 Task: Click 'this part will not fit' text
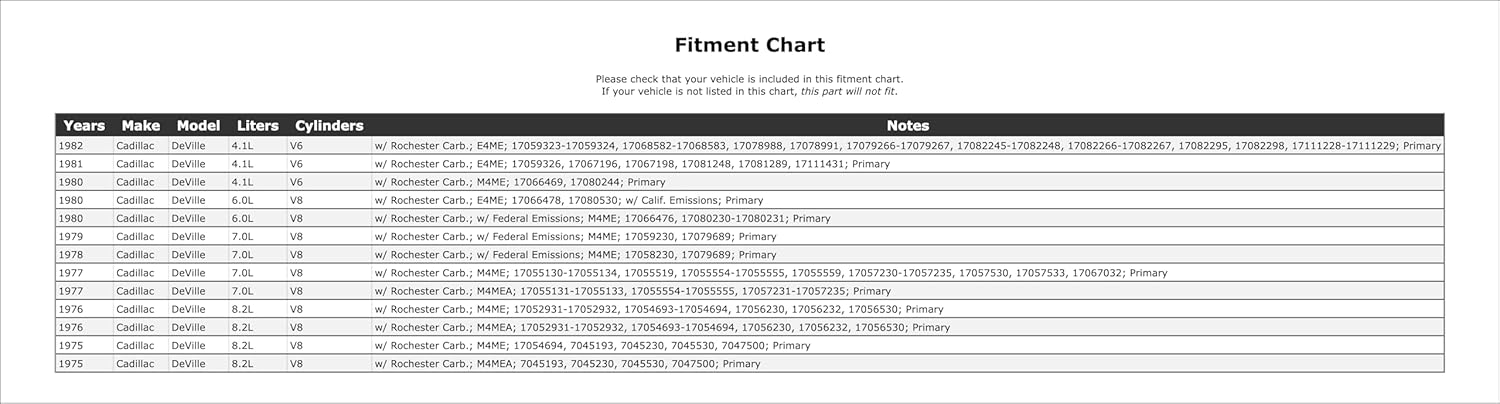point(848,92)
